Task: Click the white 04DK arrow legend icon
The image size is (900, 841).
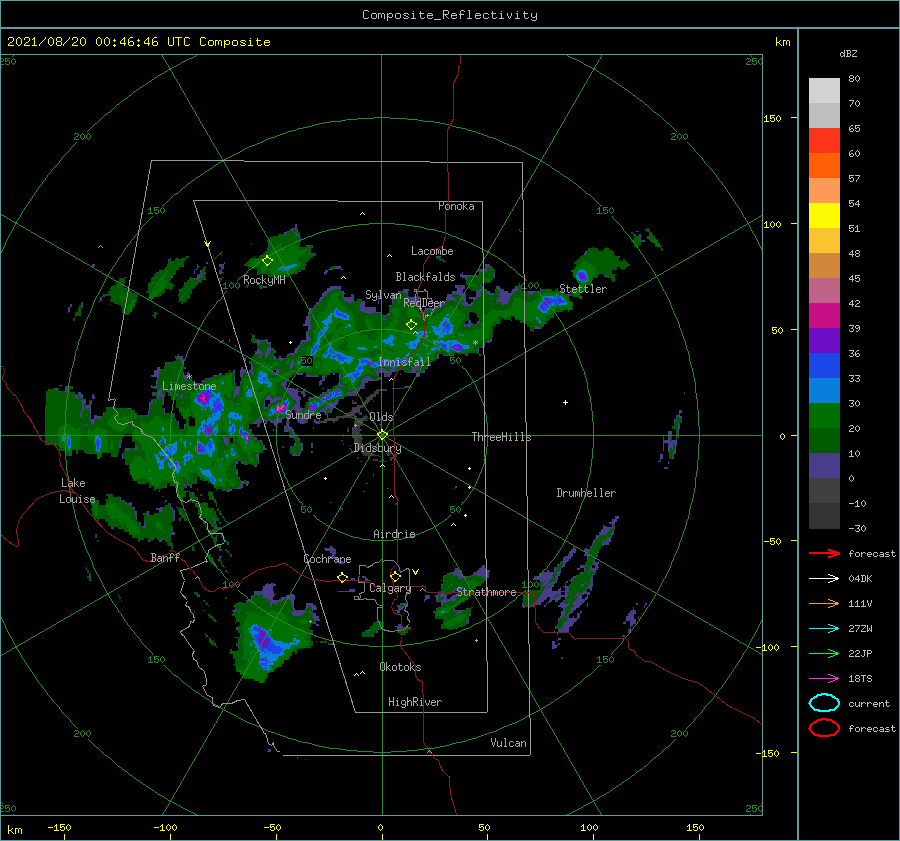Action: coord(824,578)
